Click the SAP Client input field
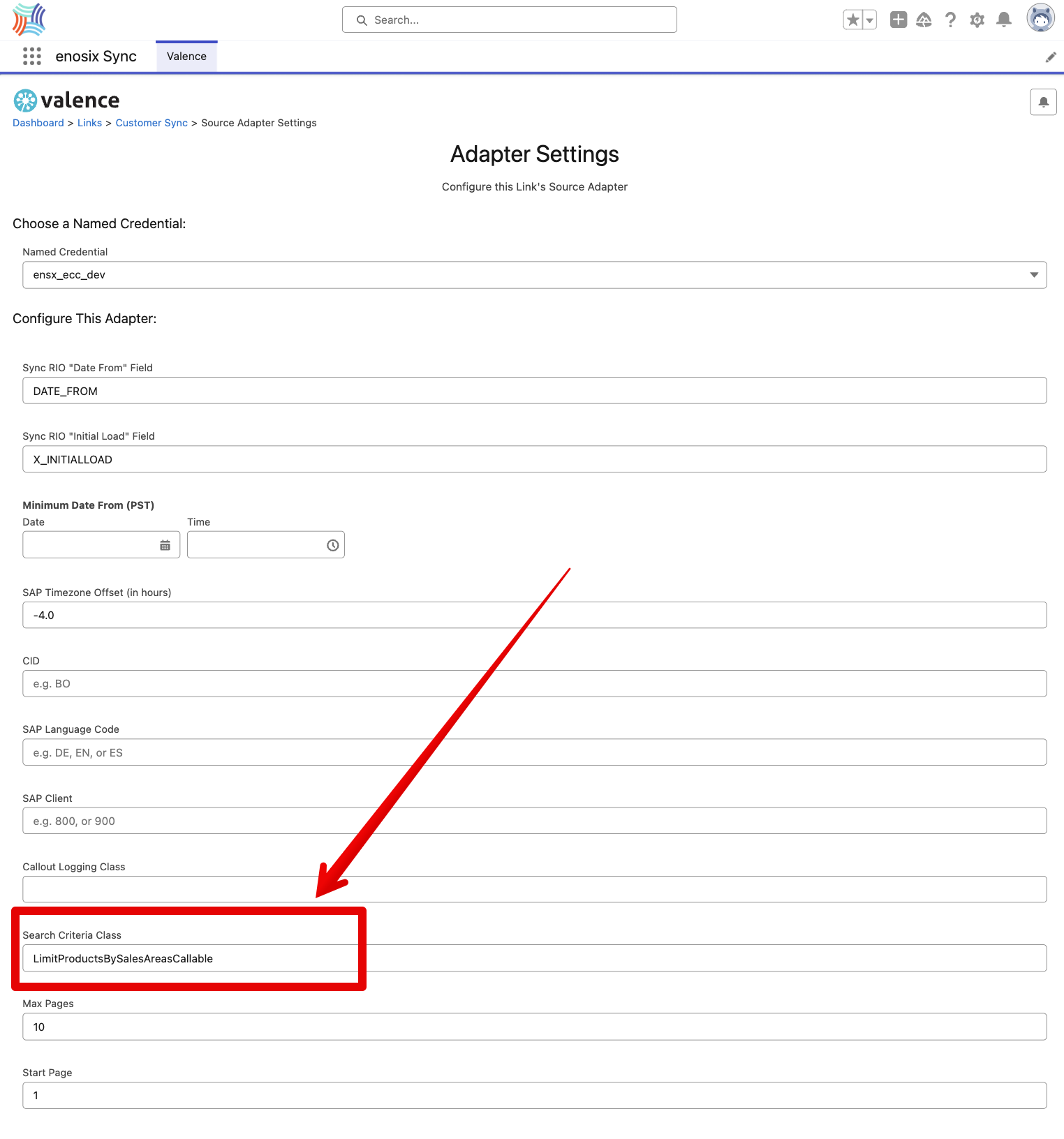The image size is (1064, 1139). 535,821
